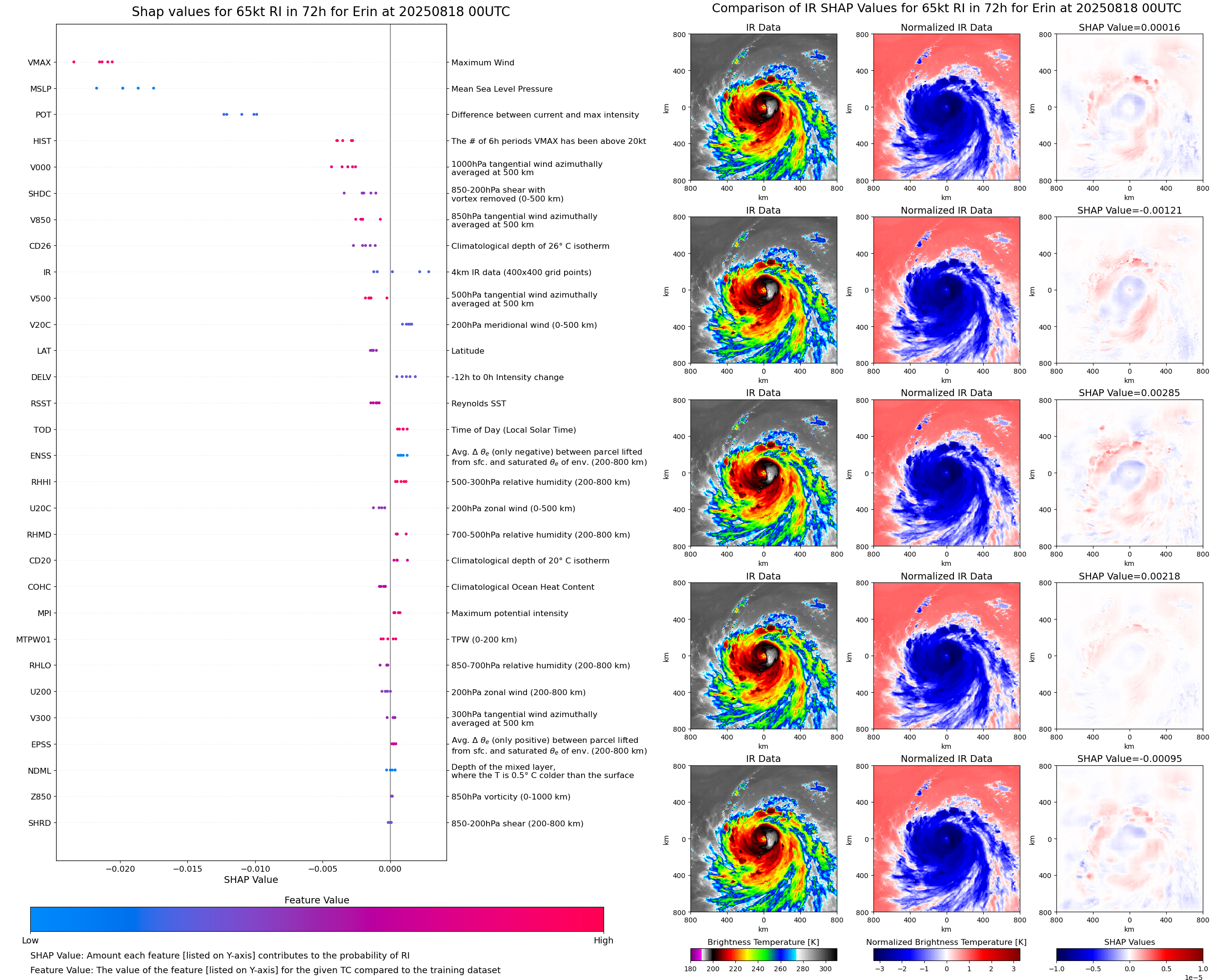Click the SHAP Value=-0.00121 map
Screen dimensions: 1215x980
pyautogui.click(x=1129, y=290)
